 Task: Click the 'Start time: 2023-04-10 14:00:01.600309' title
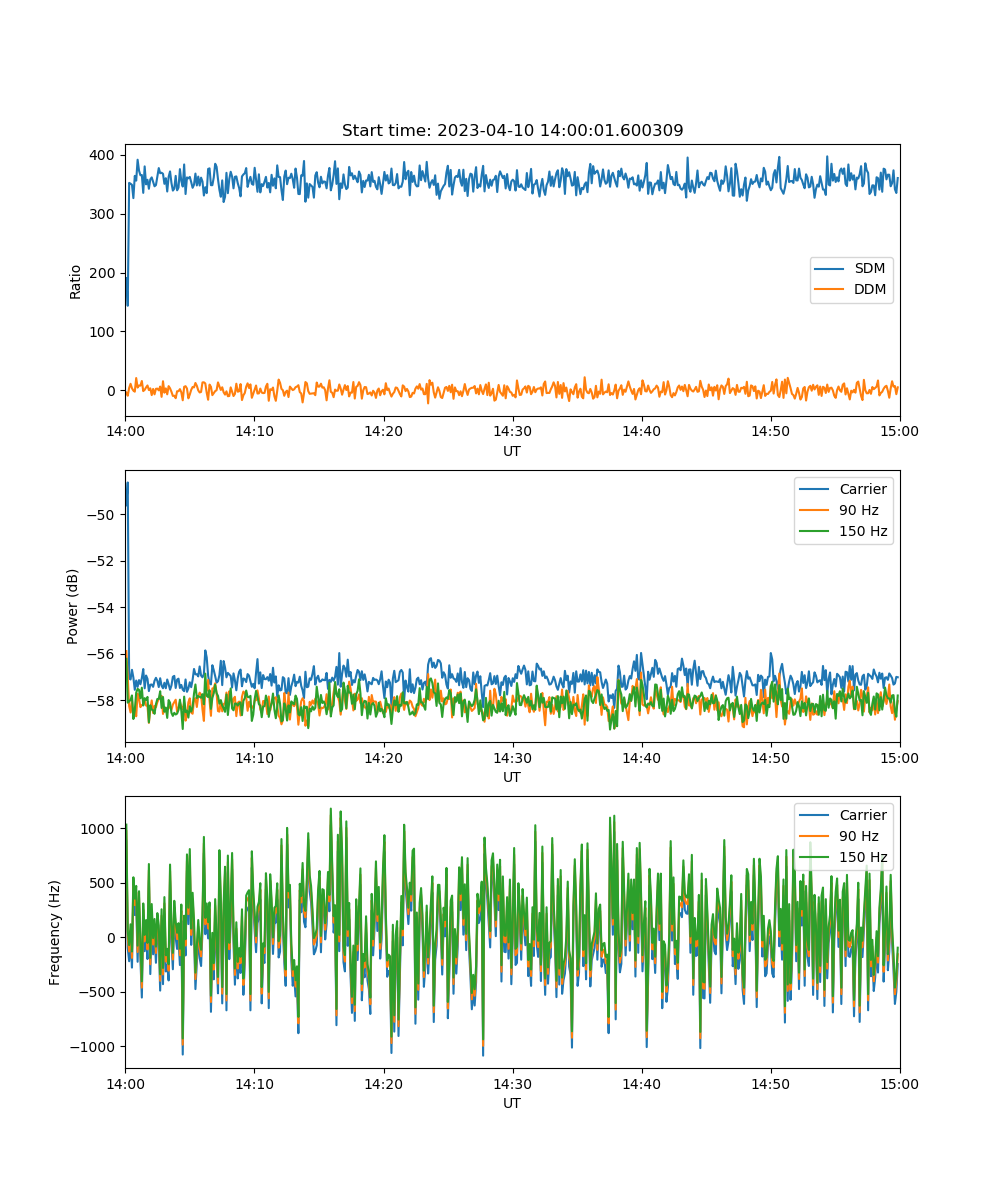tap(512, 131)
